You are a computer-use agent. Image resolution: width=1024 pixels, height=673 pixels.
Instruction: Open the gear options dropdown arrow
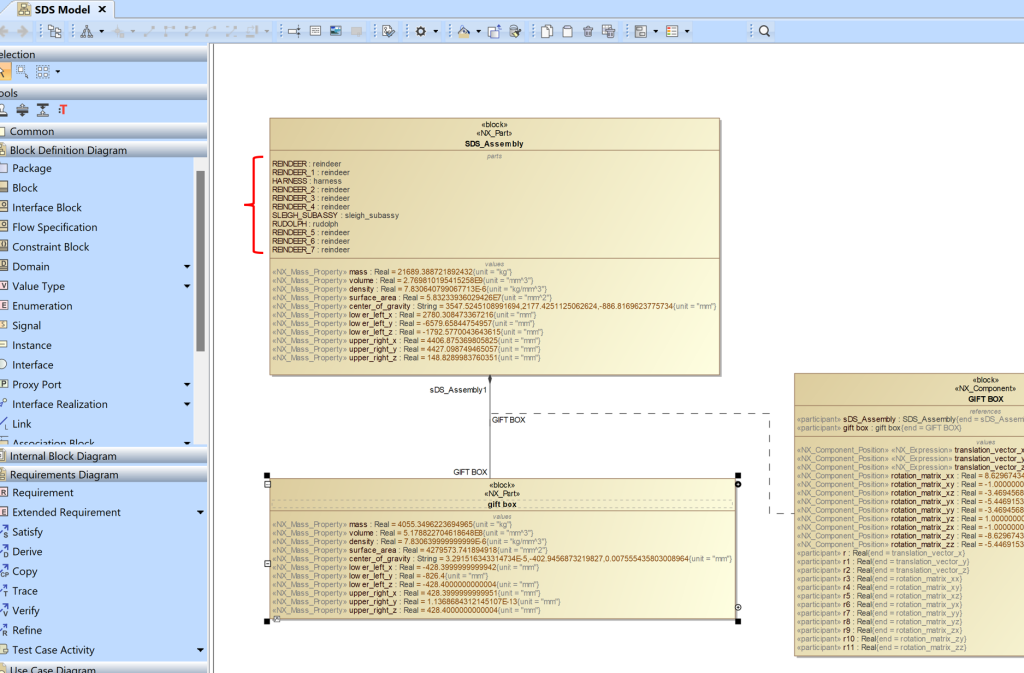pyautogui.click(x=436, y=31)
